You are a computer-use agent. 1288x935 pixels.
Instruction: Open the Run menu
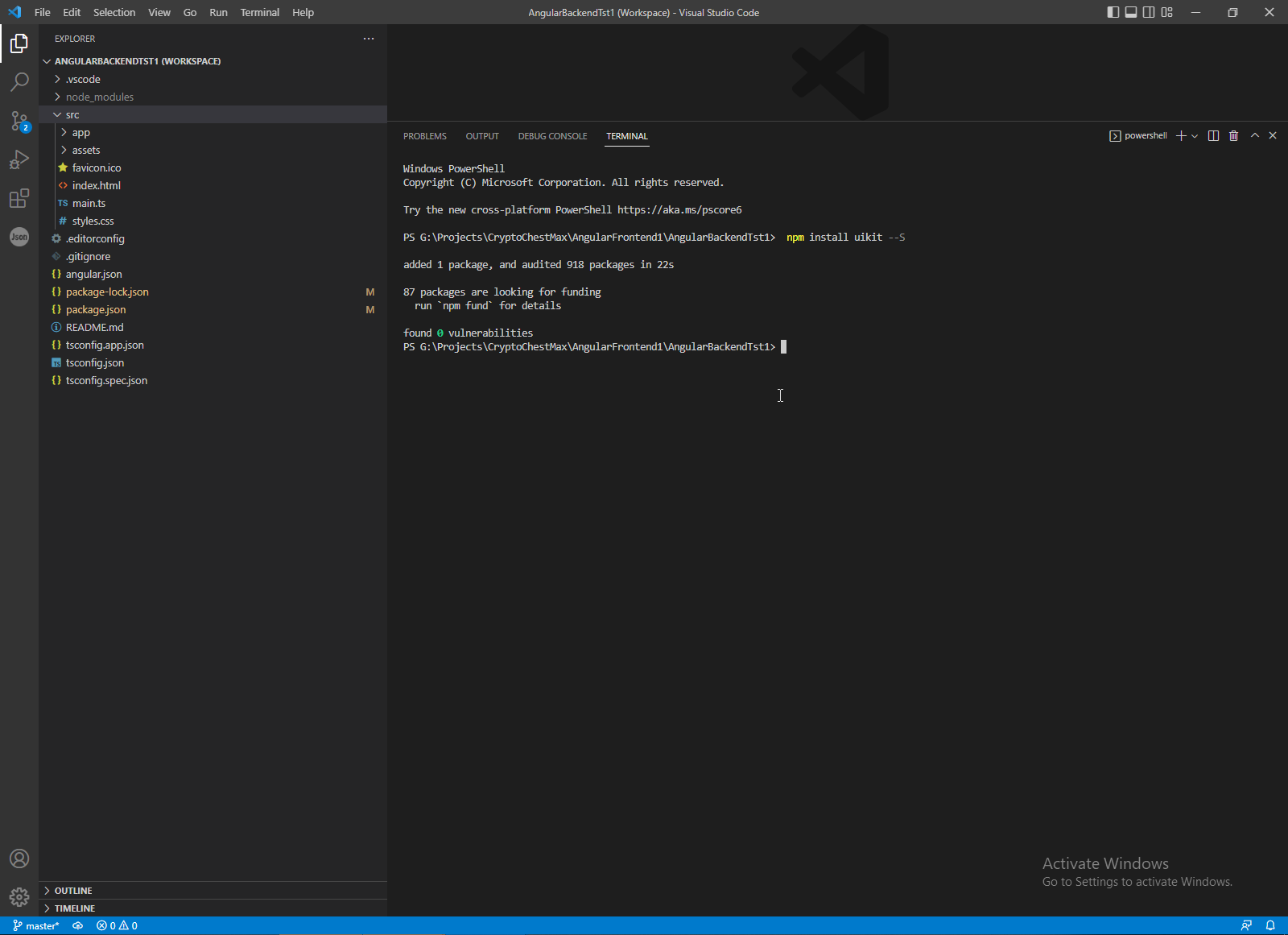tap(218, 12)
